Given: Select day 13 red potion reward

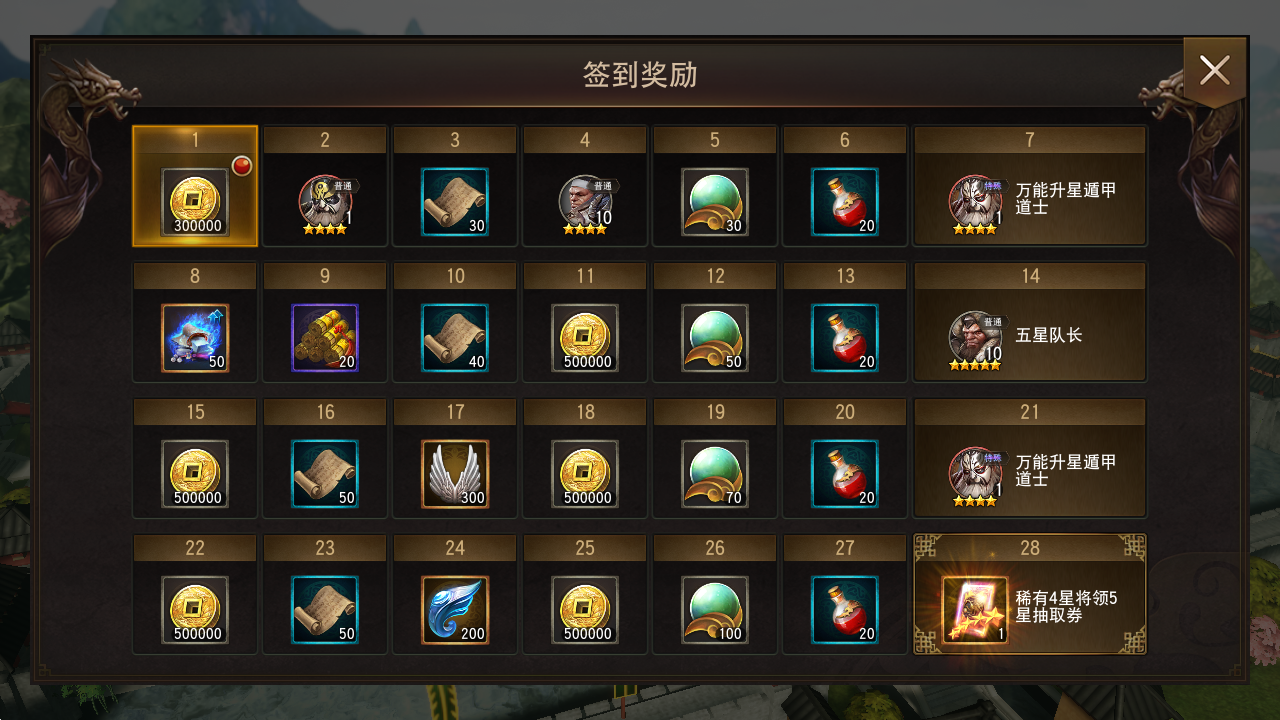Looking at the screenshot, I should click(845, 338).
